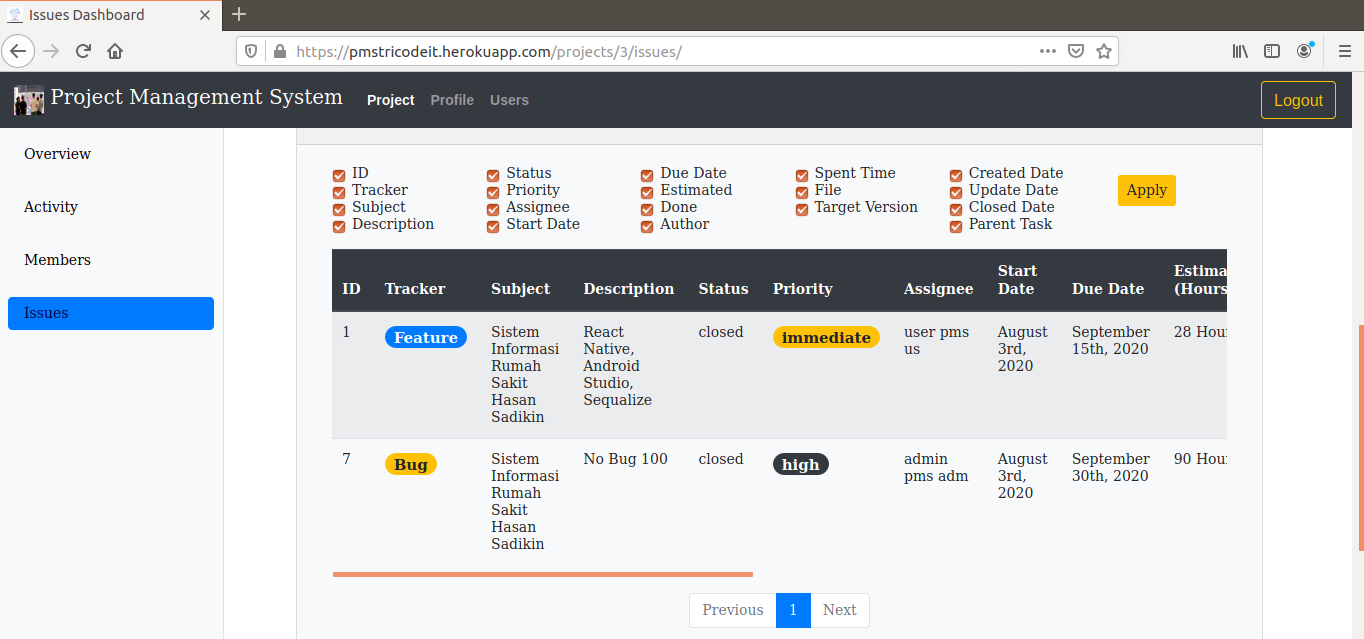Switch to the Users section
1364x639 pixels.
pos(509,100)
